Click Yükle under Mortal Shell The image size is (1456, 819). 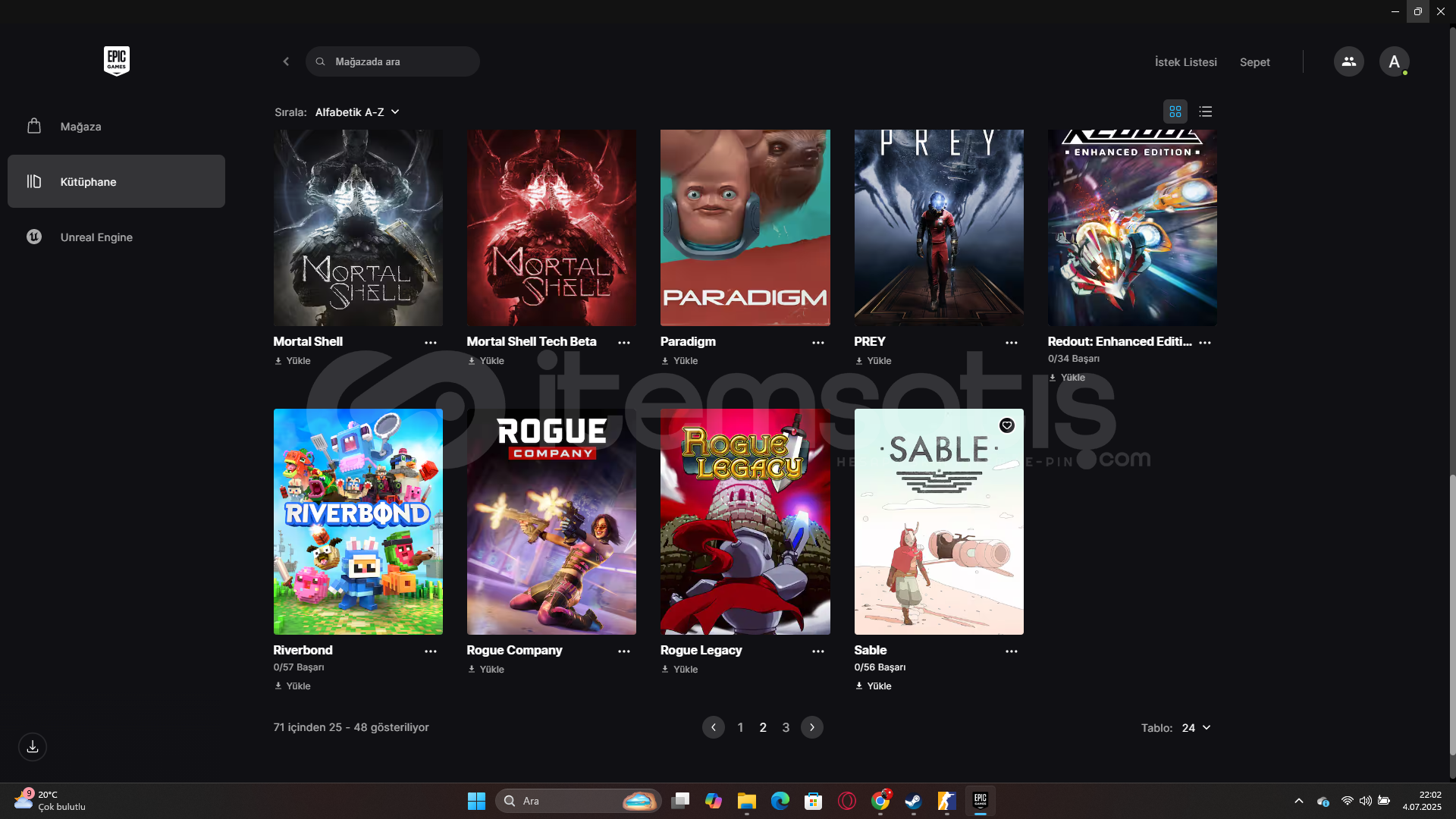[293, 361]
